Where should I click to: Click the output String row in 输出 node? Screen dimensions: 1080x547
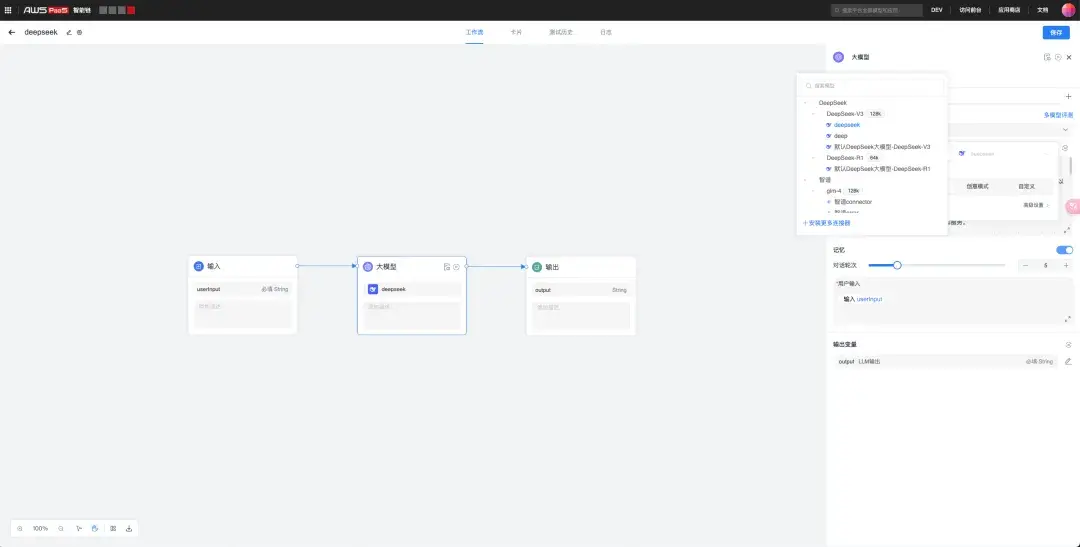[581, 290]
